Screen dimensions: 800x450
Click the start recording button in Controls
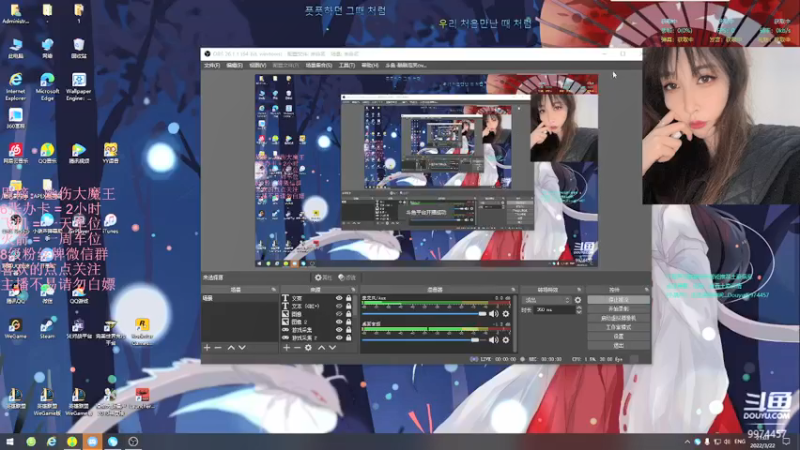(618, 309)
